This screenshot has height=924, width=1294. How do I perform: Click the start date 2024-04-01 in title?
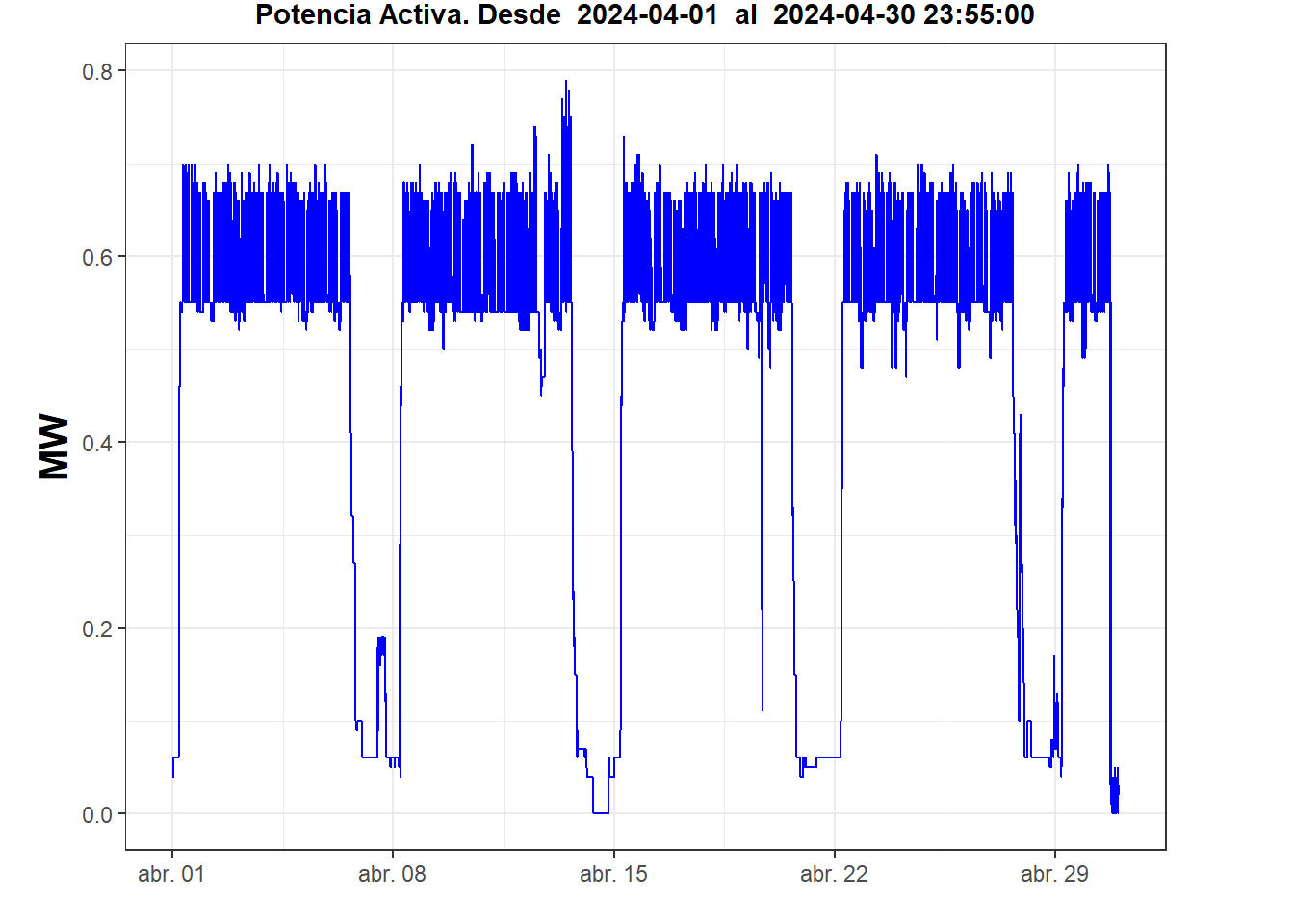(x=647, y=15)
